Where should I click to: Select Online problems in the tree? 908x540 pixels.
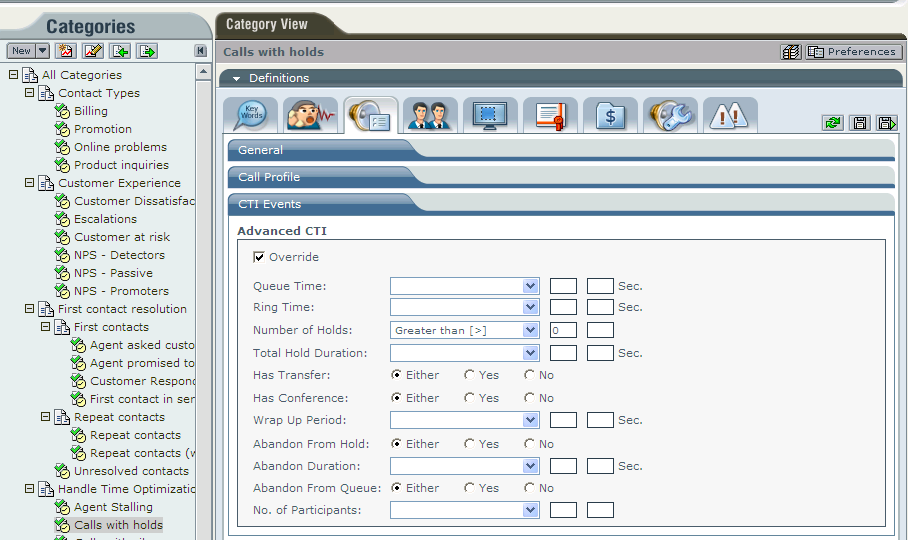(120, 147)
